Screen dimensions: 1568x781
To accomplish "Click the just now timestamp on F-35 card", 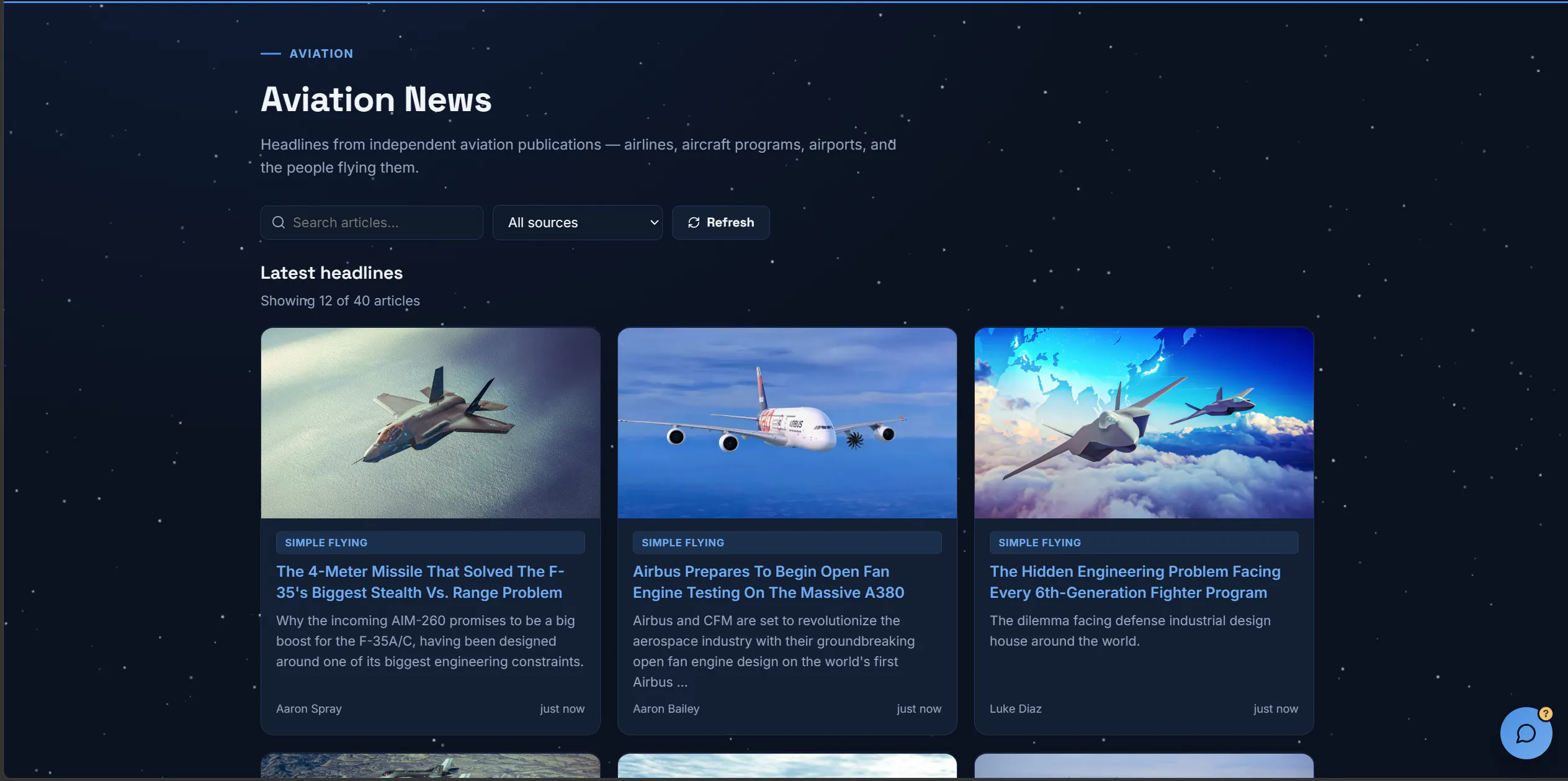I will pyautogui.click(x=562, y=708).
